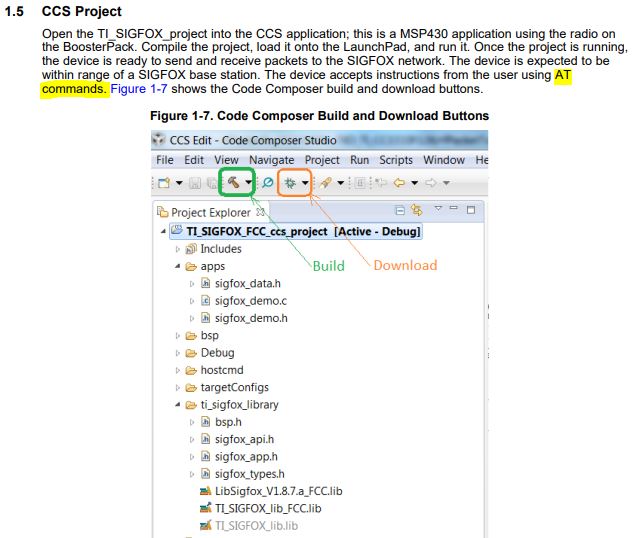
Task: Select the apps folder icon
Action: click(x=191, y=266)
